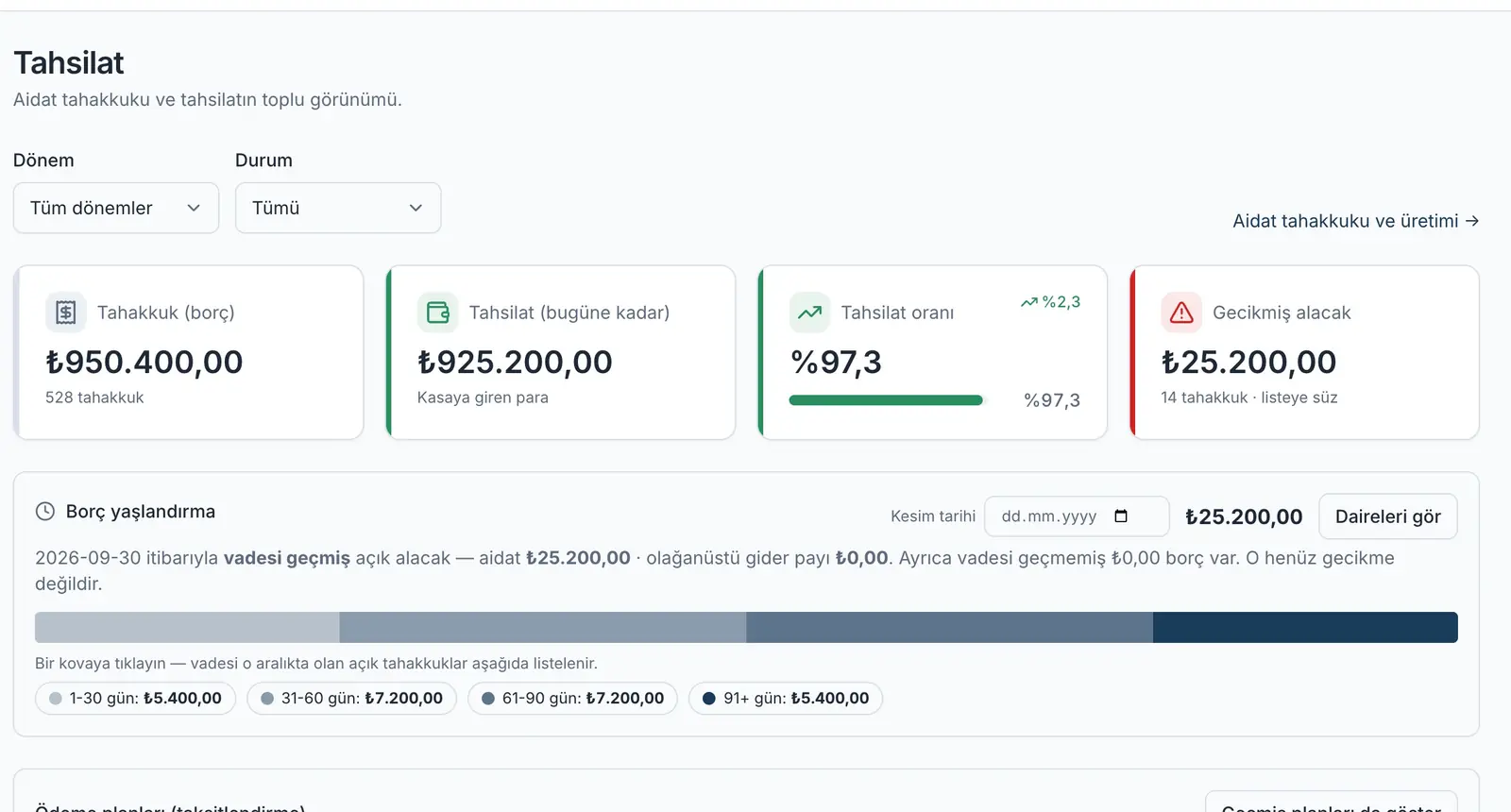This screenshot has width=1511, height=812.
Task: Click the lightest gray segment of the aging bar
Action: point(187,628)
